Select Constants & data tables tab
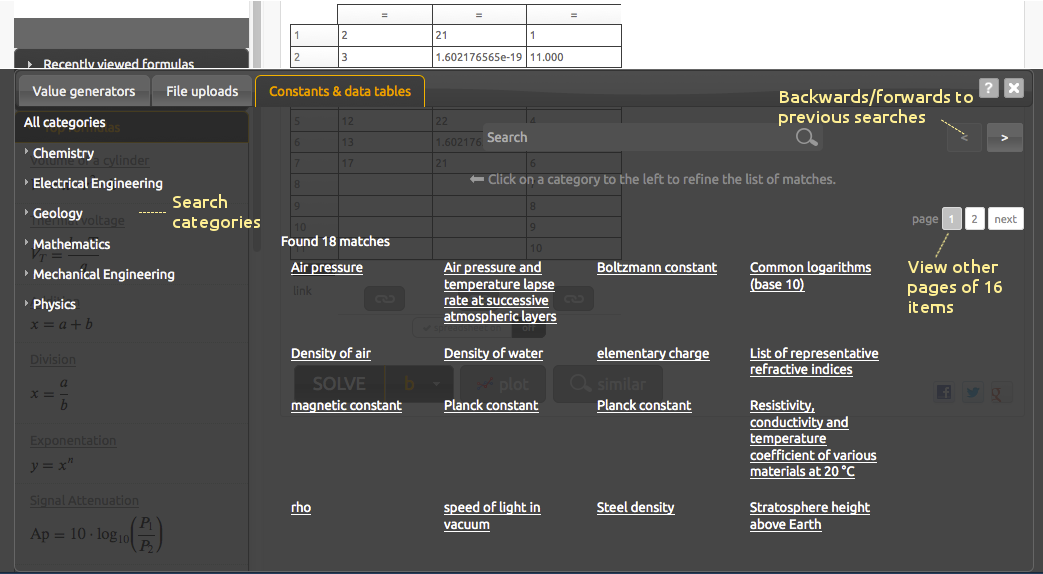This screenshot has height=574, width=1043. point(340,91)
